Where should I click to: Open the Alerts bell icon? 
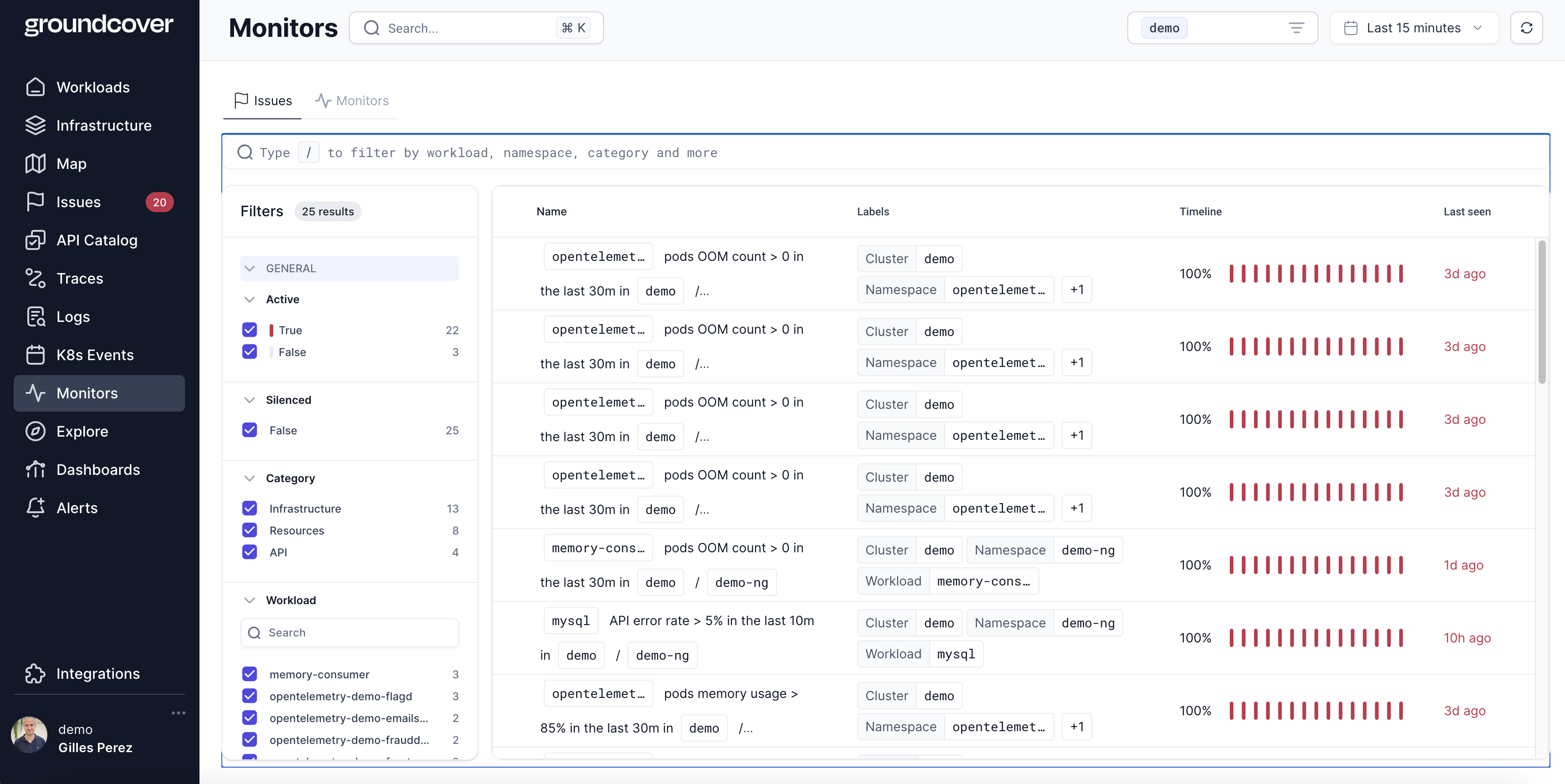[35, 508]
